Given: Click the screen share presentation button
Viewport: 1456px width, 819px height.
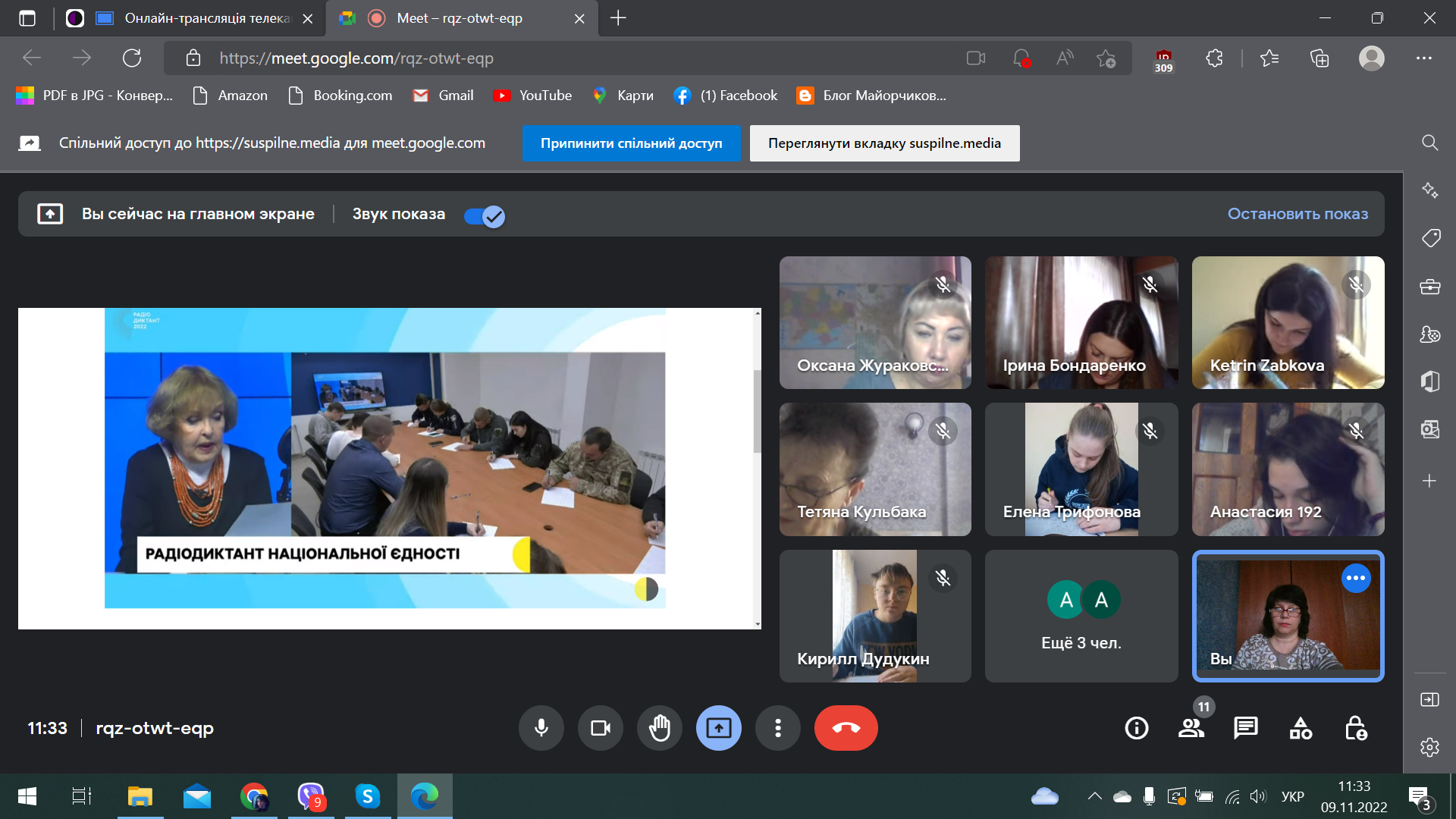Looking at the screenshot, I should [x=718, y=728].
